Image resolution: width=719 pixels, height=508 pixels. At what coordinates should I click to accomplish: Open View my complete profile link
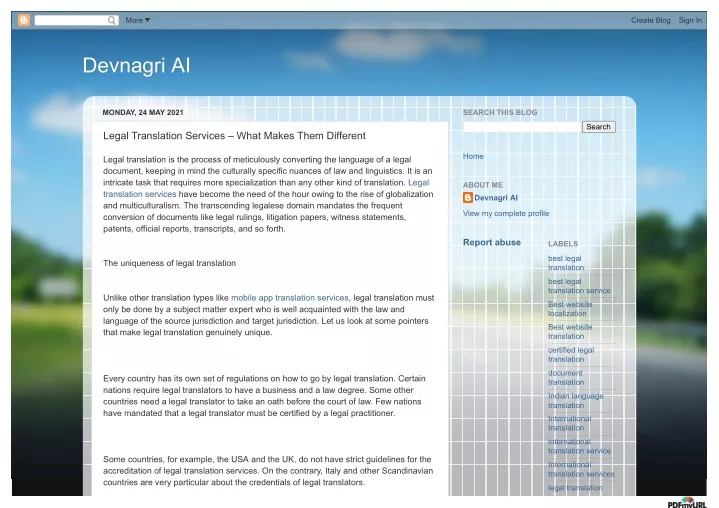[x=506, y=213]
